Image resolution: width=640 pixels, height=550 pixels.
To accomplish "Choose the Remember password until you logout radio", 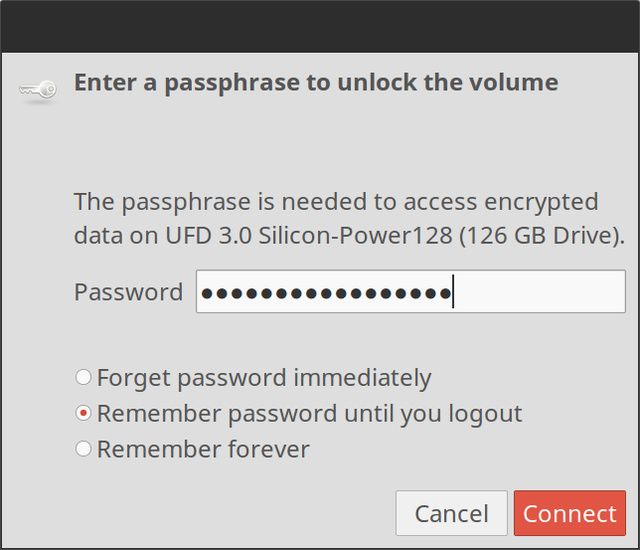I will (x=84, y=413).
